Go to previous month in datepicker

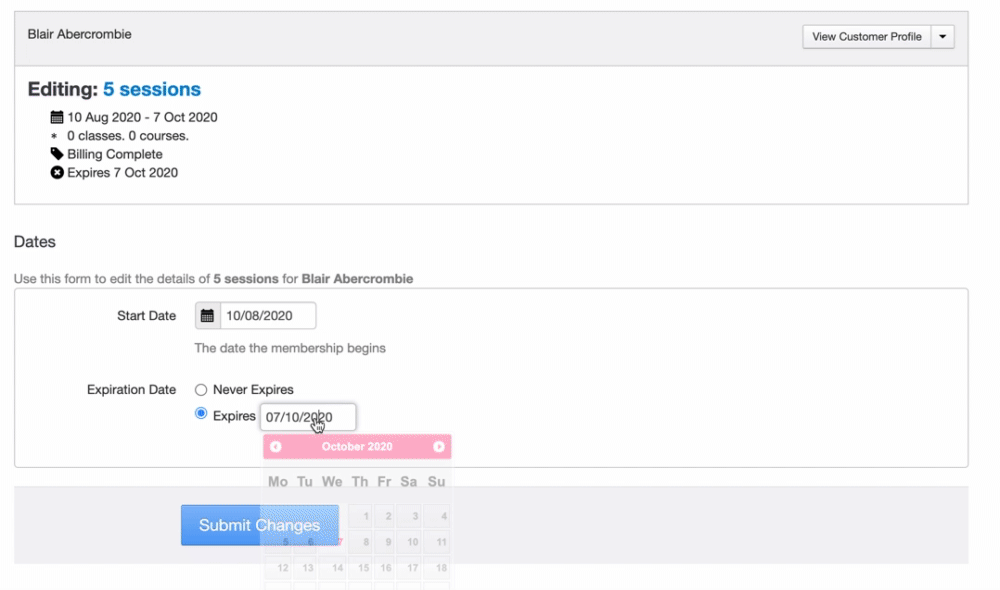pos(276,447)
